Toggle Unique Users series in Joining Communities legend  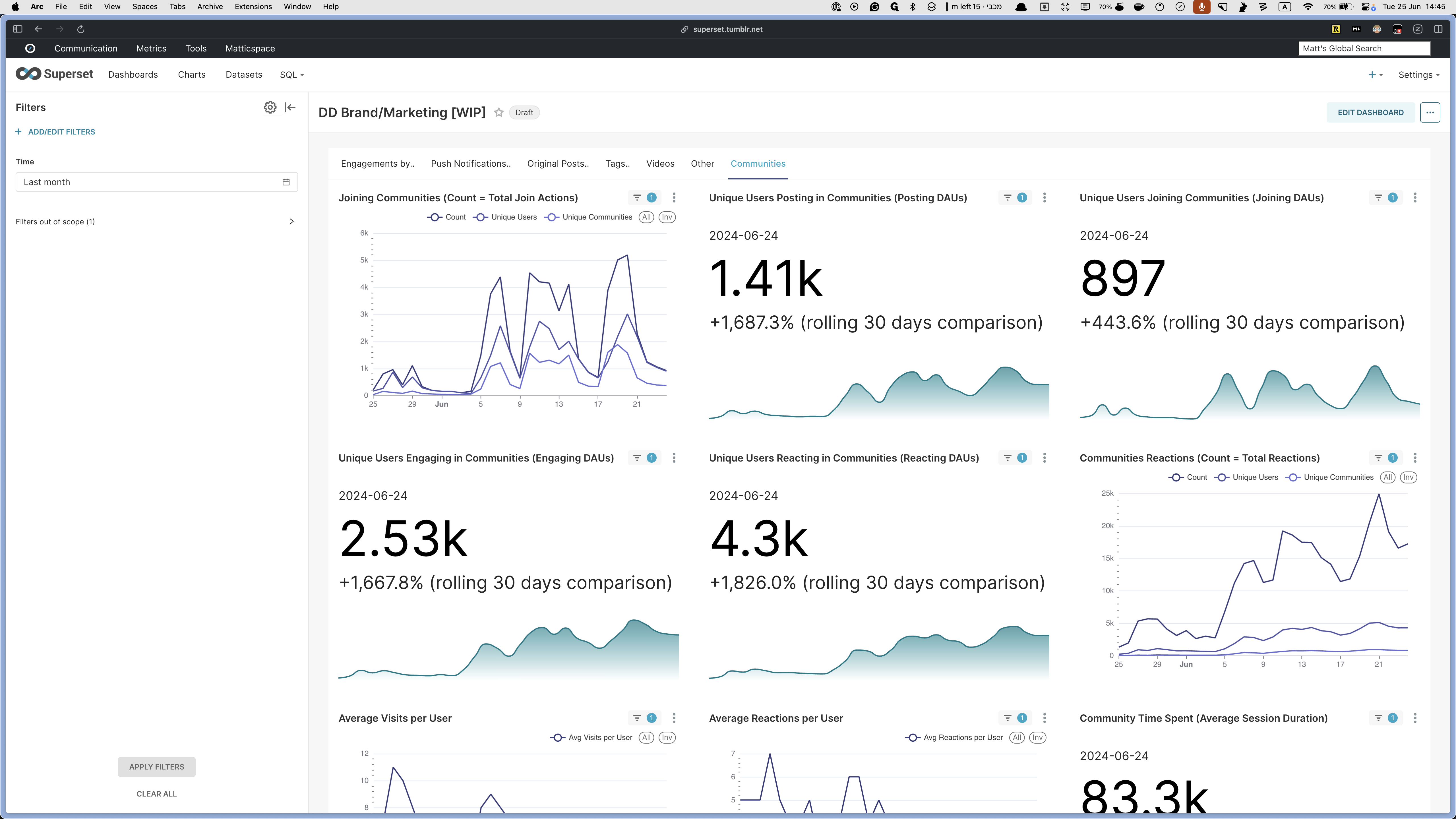click(505, 217)
